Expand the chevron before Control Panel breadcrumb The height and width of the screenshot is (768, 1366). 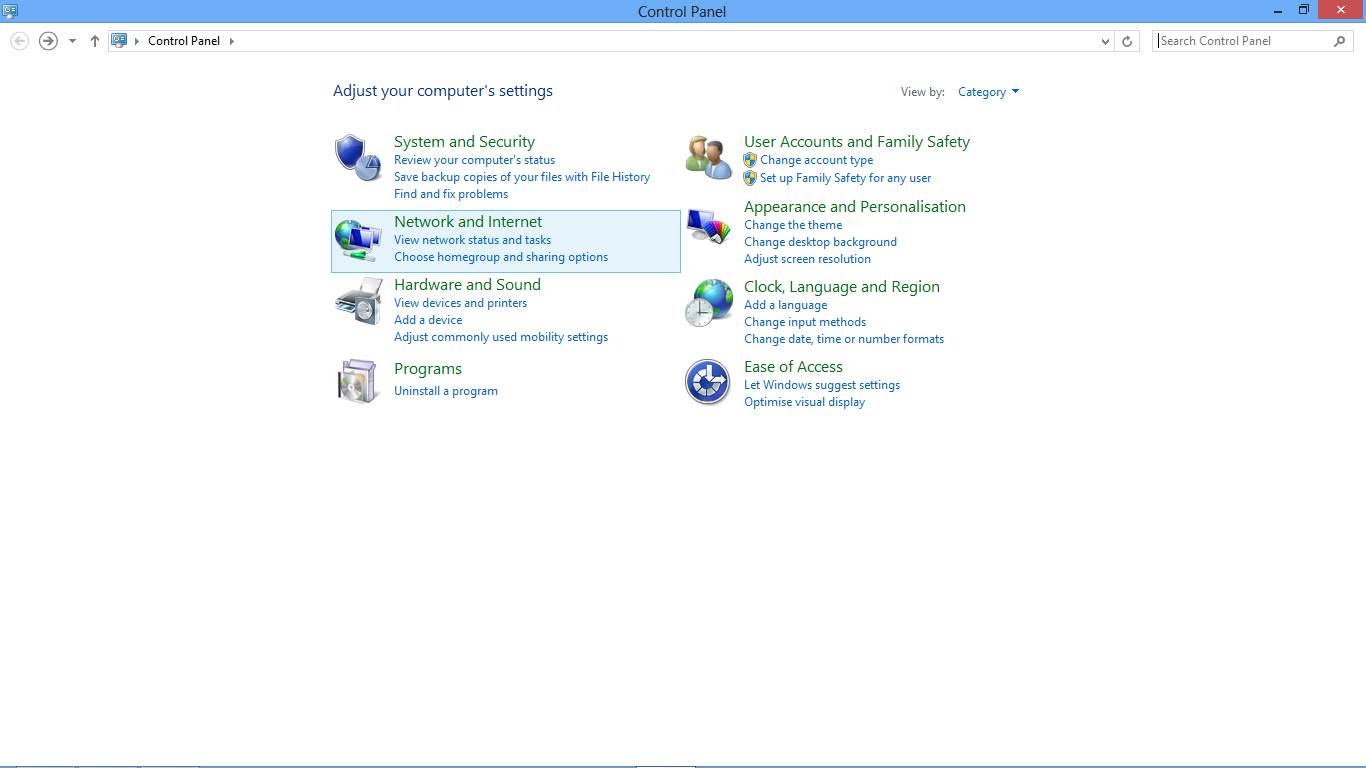point(137,41)
